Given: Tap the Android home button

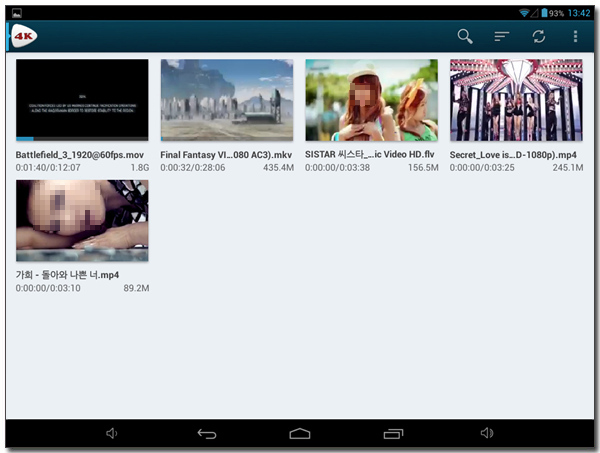Looking at the screenshot, I should 300,433.
